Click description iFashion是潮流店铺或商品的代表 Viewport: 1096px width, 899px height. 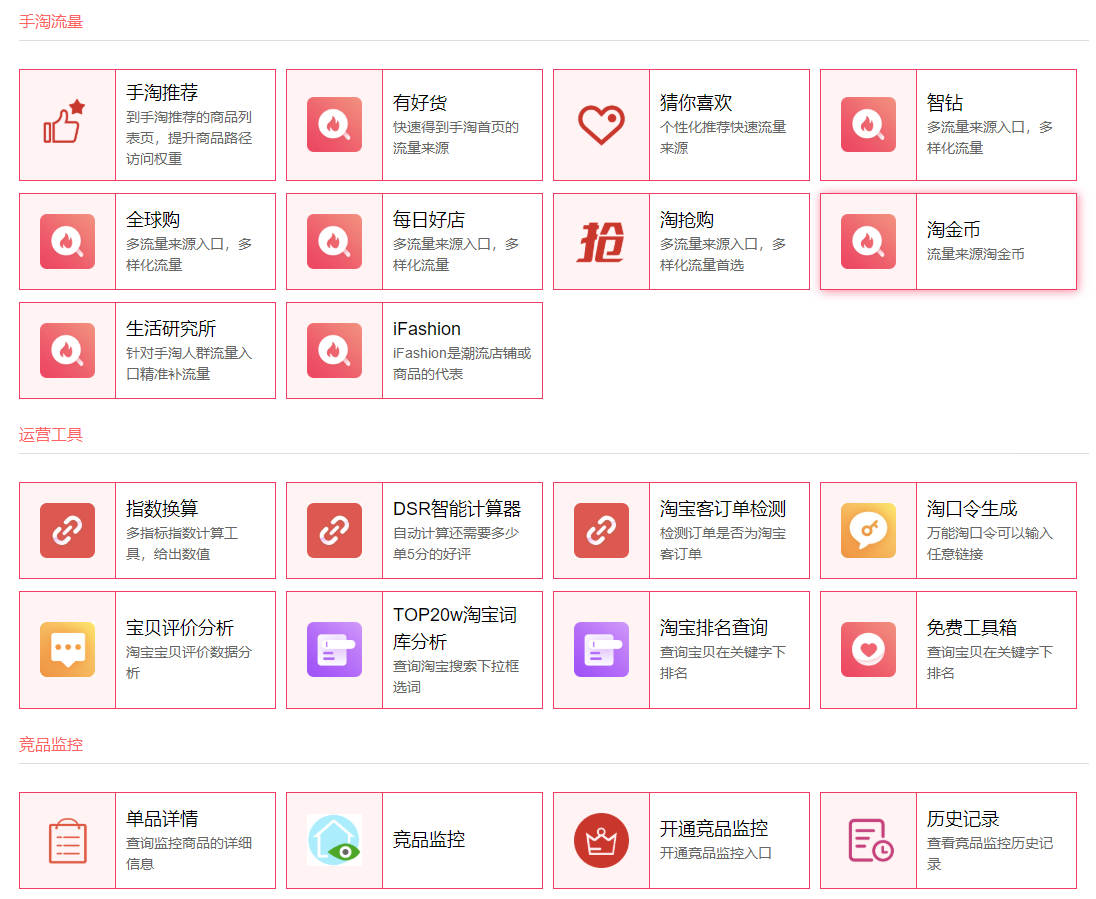tap(462, 364)
